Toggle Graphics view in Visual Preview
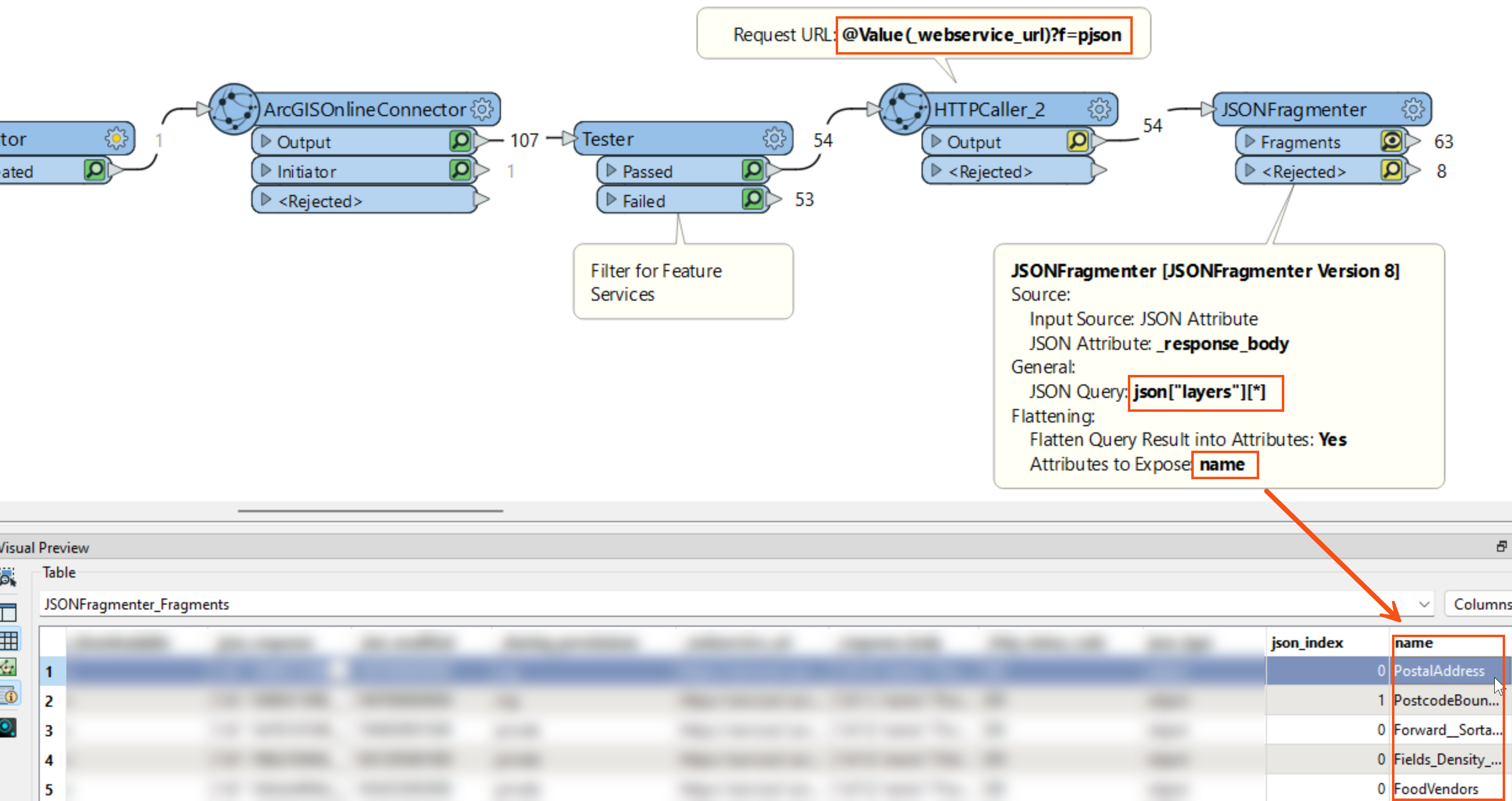The height and width of the screenshot is (801, 1512). pyautogui.click(x=8, y=667)
